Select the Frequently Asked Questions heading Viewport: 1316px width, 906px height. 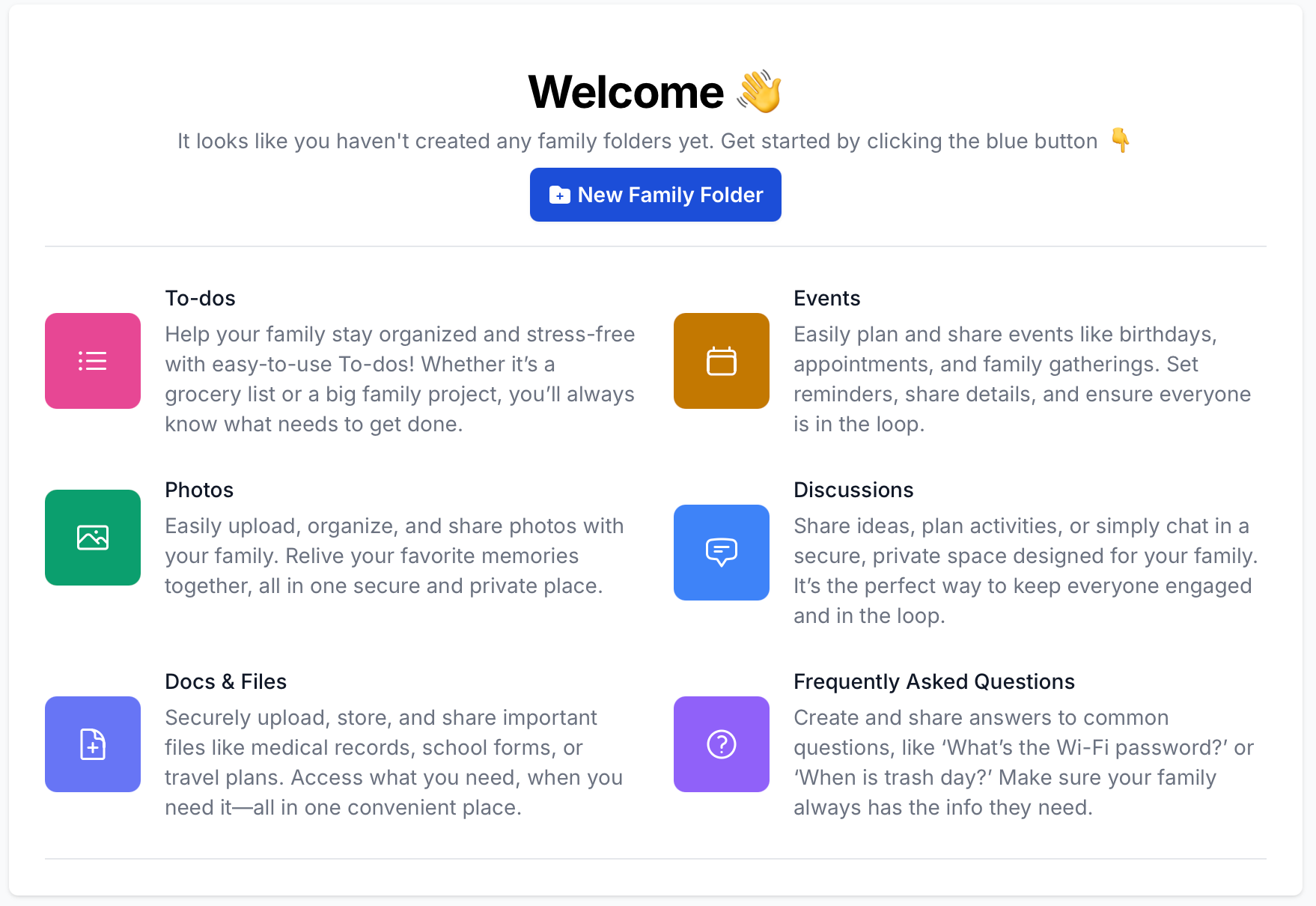(934, 681)
